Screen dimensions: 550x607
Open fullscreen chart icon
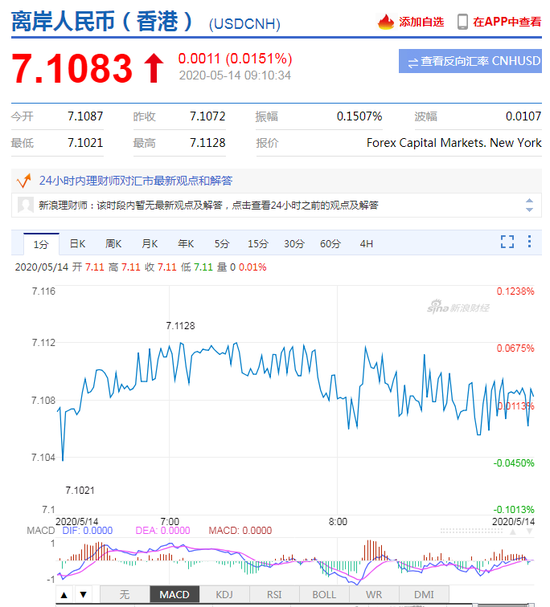pos(507,242)
